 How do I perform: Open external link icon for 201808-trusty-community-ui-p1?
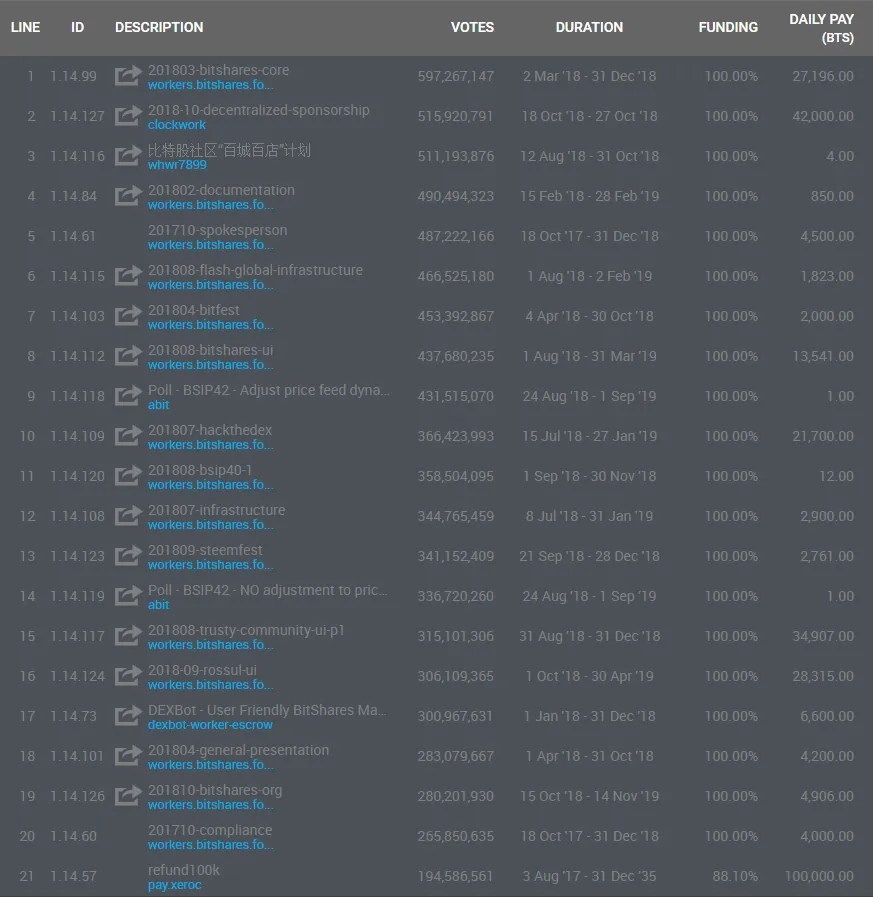[128, 636]
